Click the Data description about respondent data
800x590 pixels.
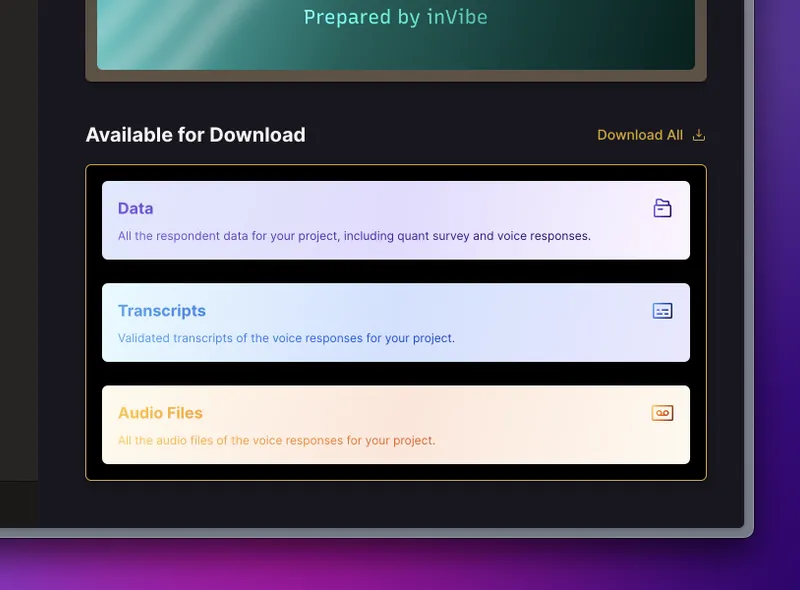354,236
